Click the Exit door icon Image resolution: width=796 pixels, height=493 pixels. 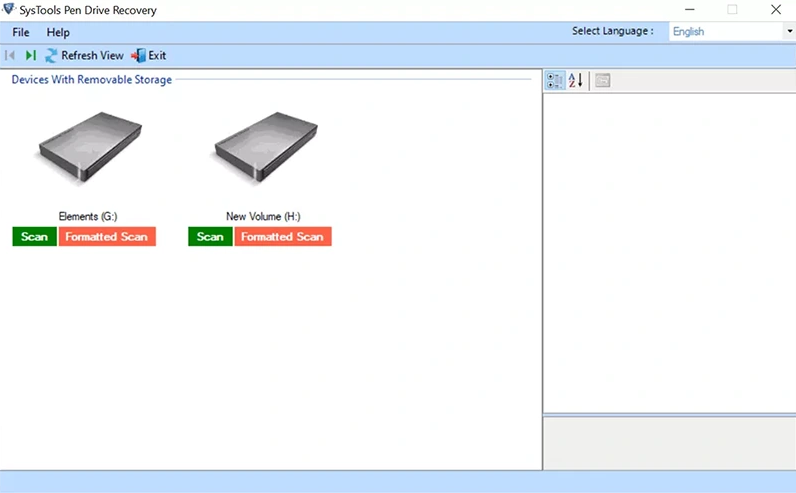point(138,55)
